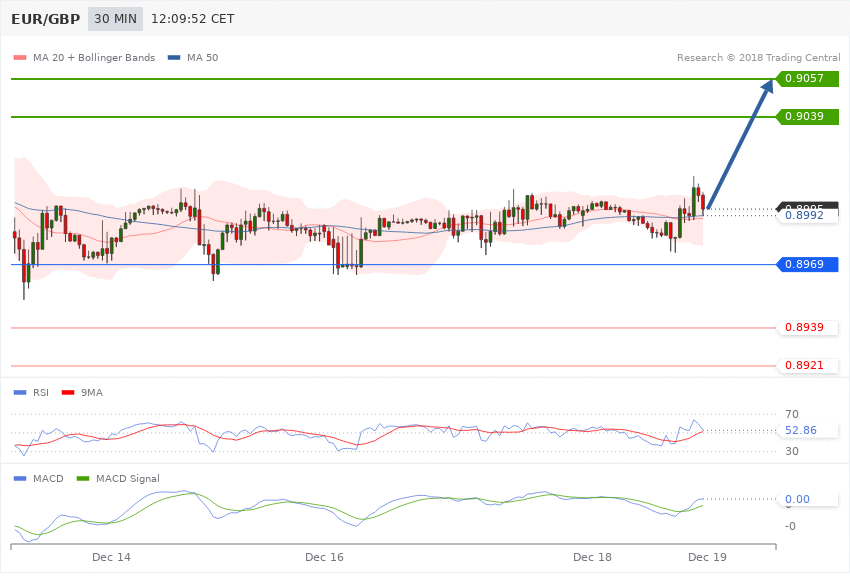Image resolution: width=850 pixels, height=576 pixels.
Task: Click the Dec 16 date label
Action: 324,558
